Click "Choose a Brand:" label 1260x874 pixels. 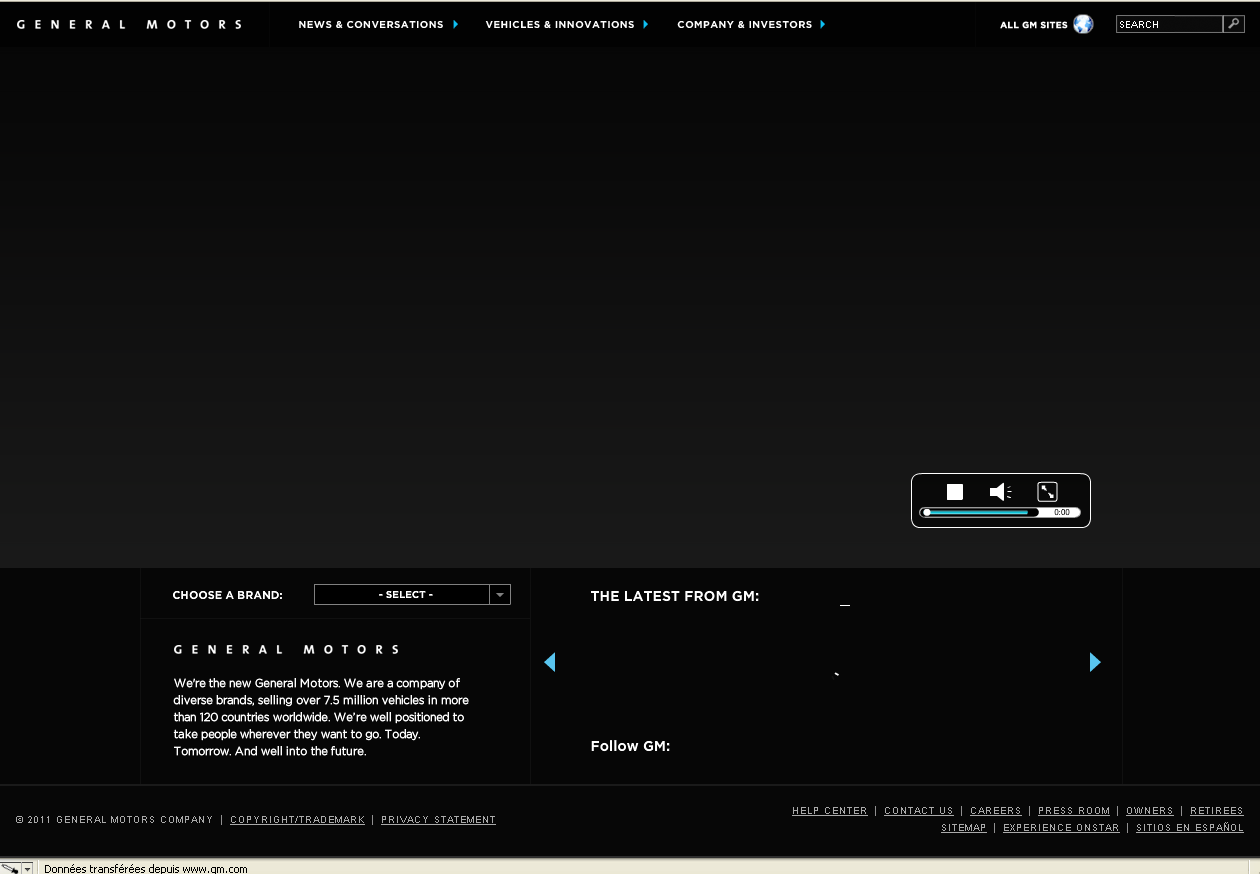(x=228, y=595)
